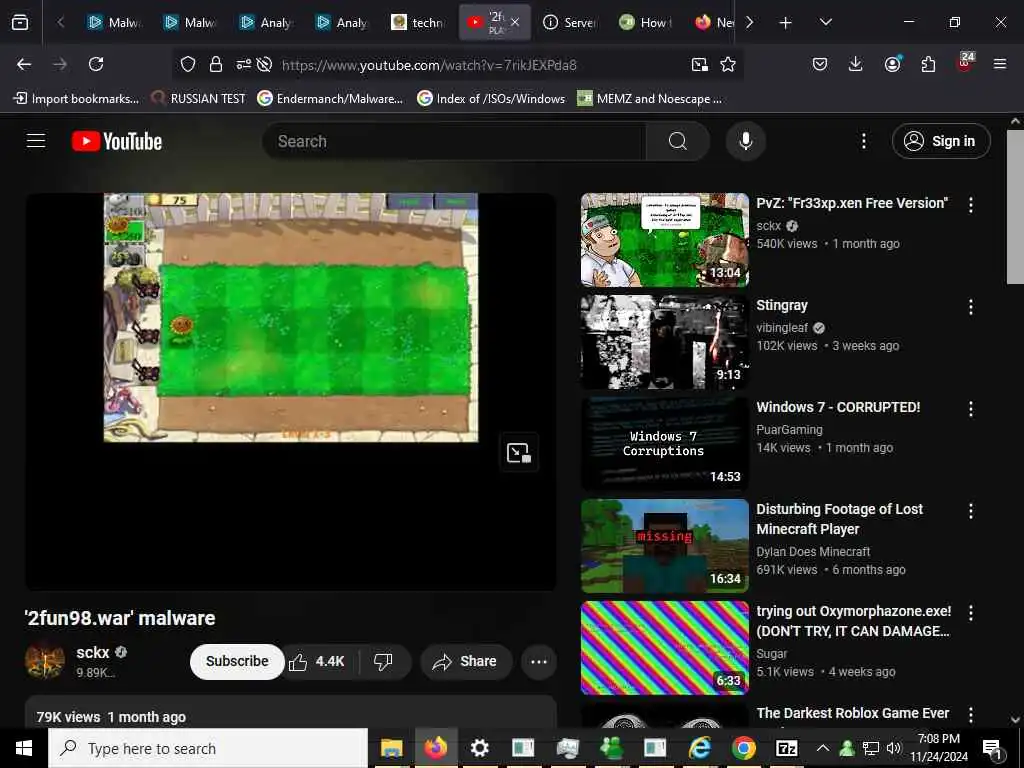This screenshot has height=768, width=1024.
Task: Toggle miniplayer button on the video
Action: tap(519, 452)
